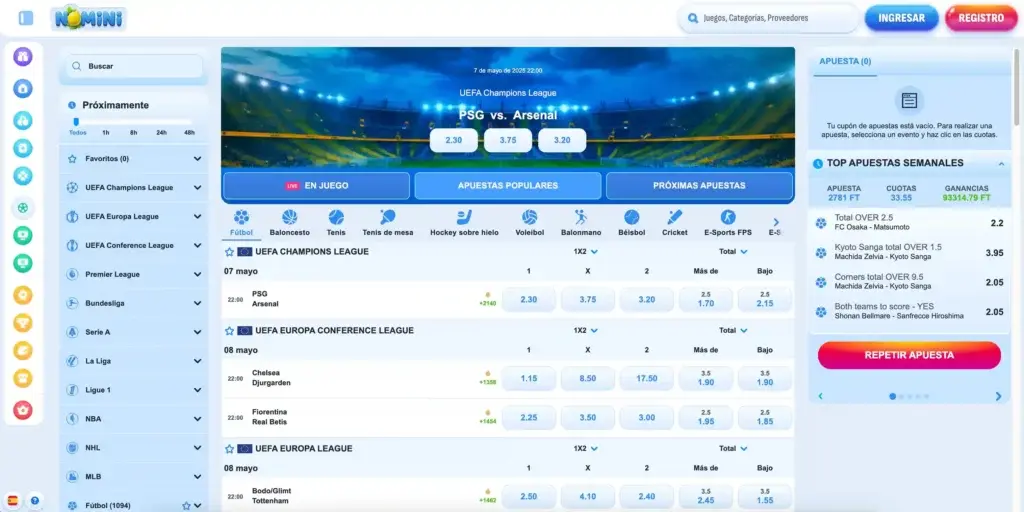Collapse Top Apuestas Semanales panel

(x=1001, y=163)
